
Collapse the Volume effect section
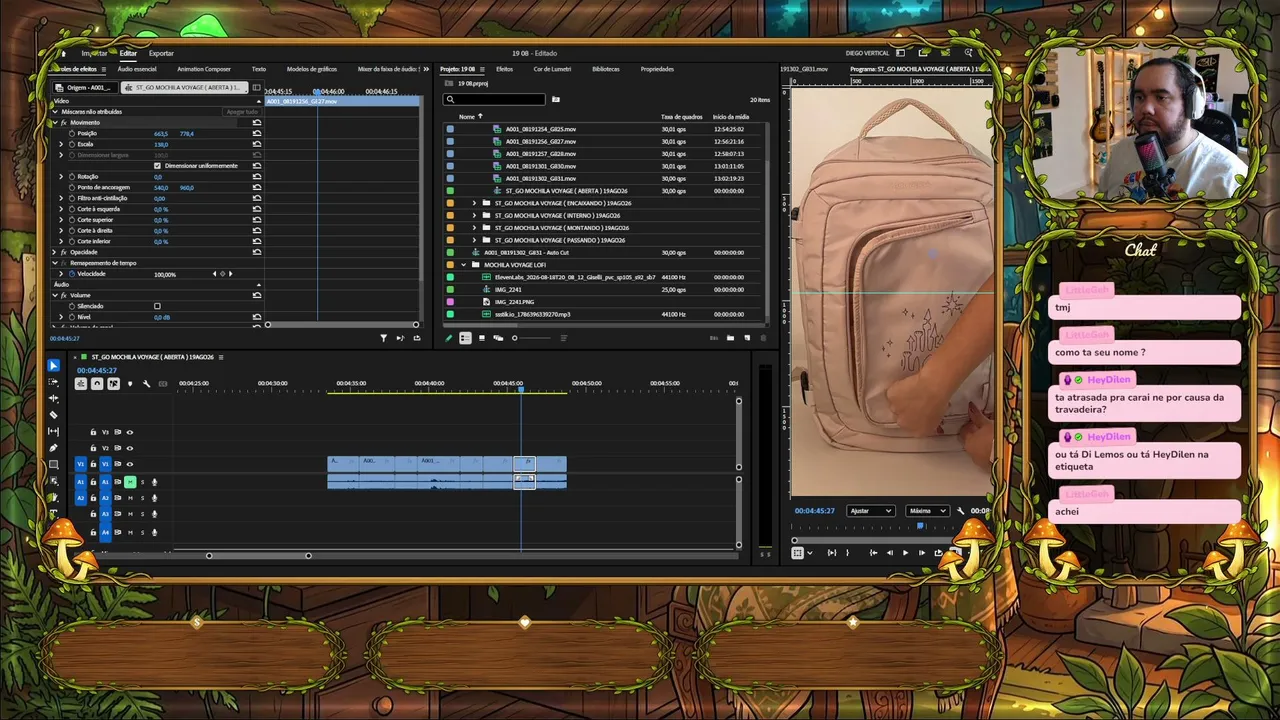55,295
